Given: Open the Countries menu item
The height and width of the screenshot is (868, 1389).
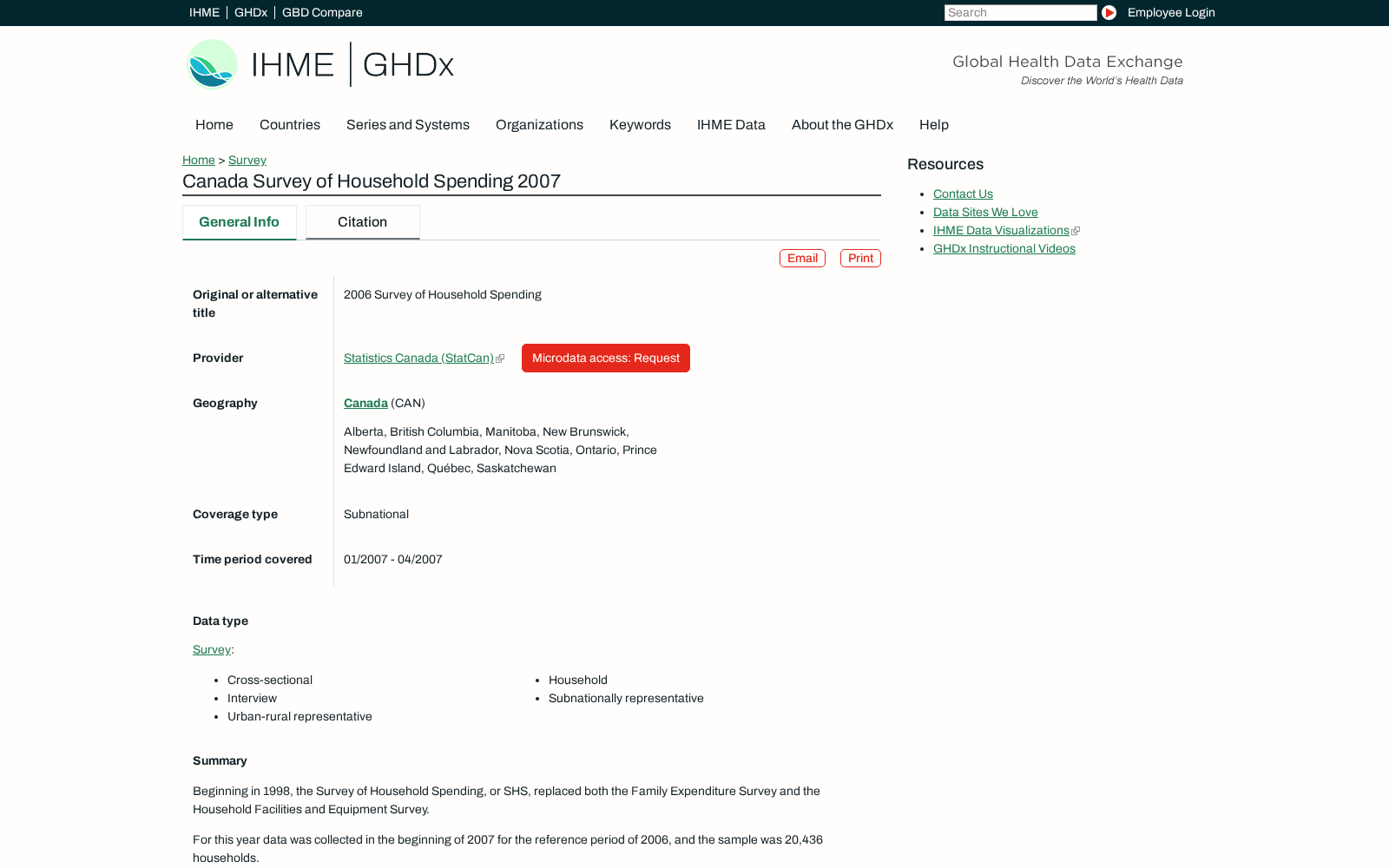Looking at the screenshot, I should 290,125.
